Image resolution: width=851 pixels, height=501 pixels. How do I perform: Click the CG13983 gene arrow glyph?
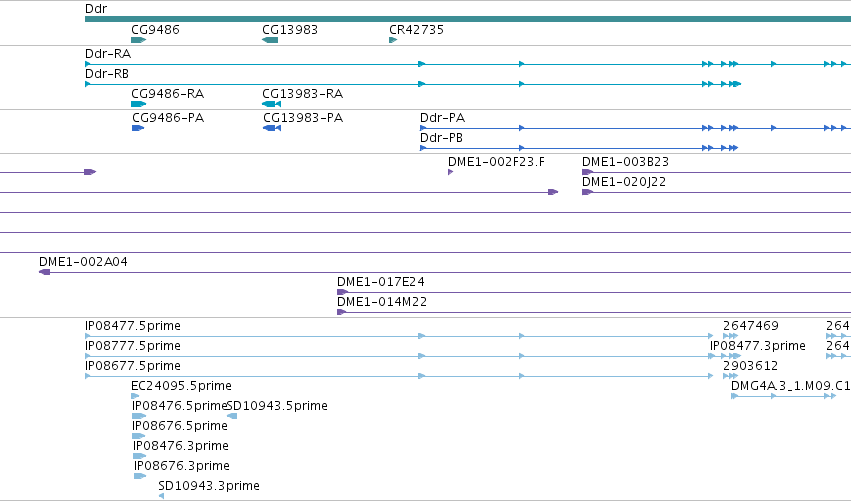coord(270,40)
